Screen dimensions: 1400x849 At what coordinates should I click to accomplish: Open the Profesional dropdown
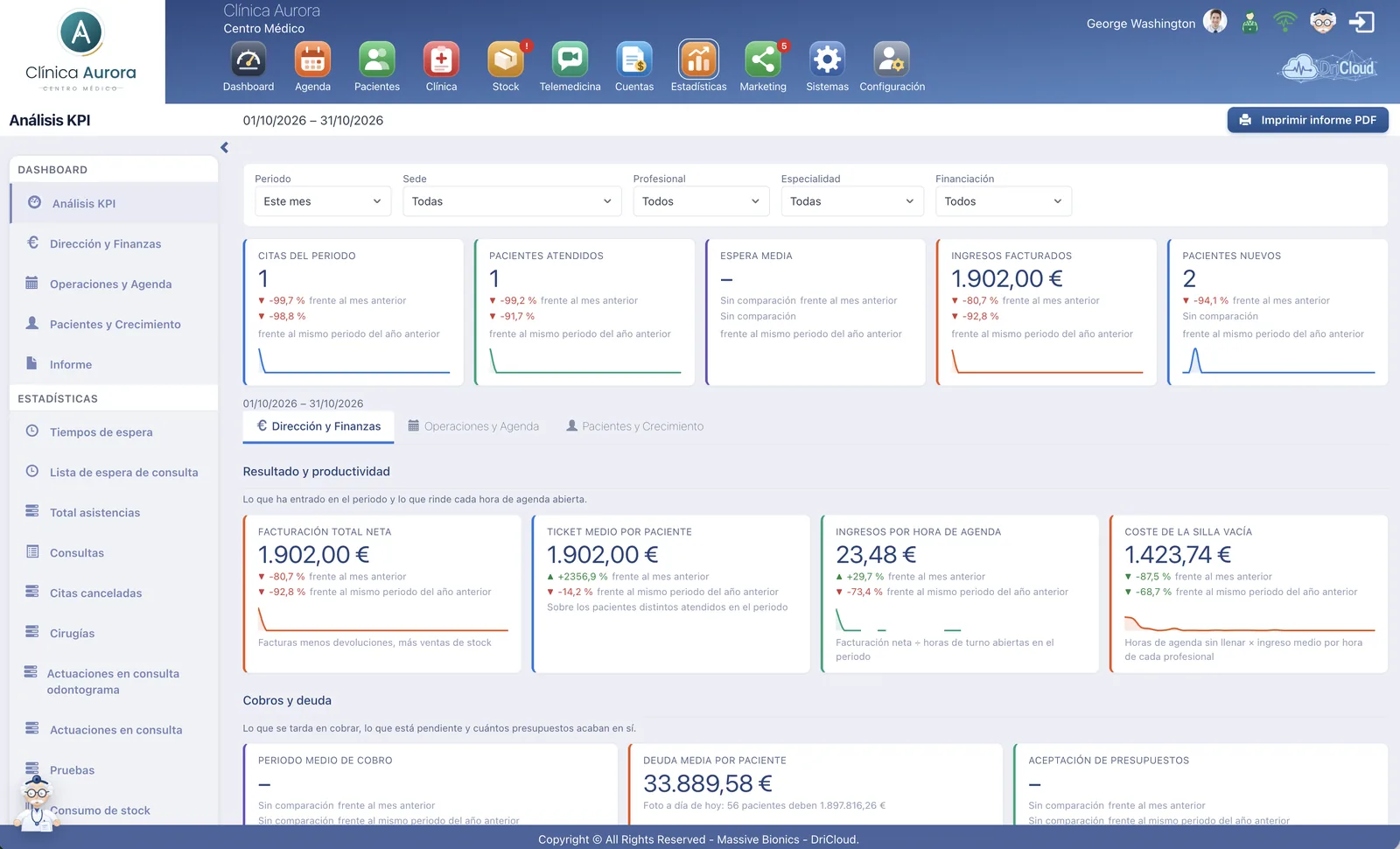pos(701,201)
